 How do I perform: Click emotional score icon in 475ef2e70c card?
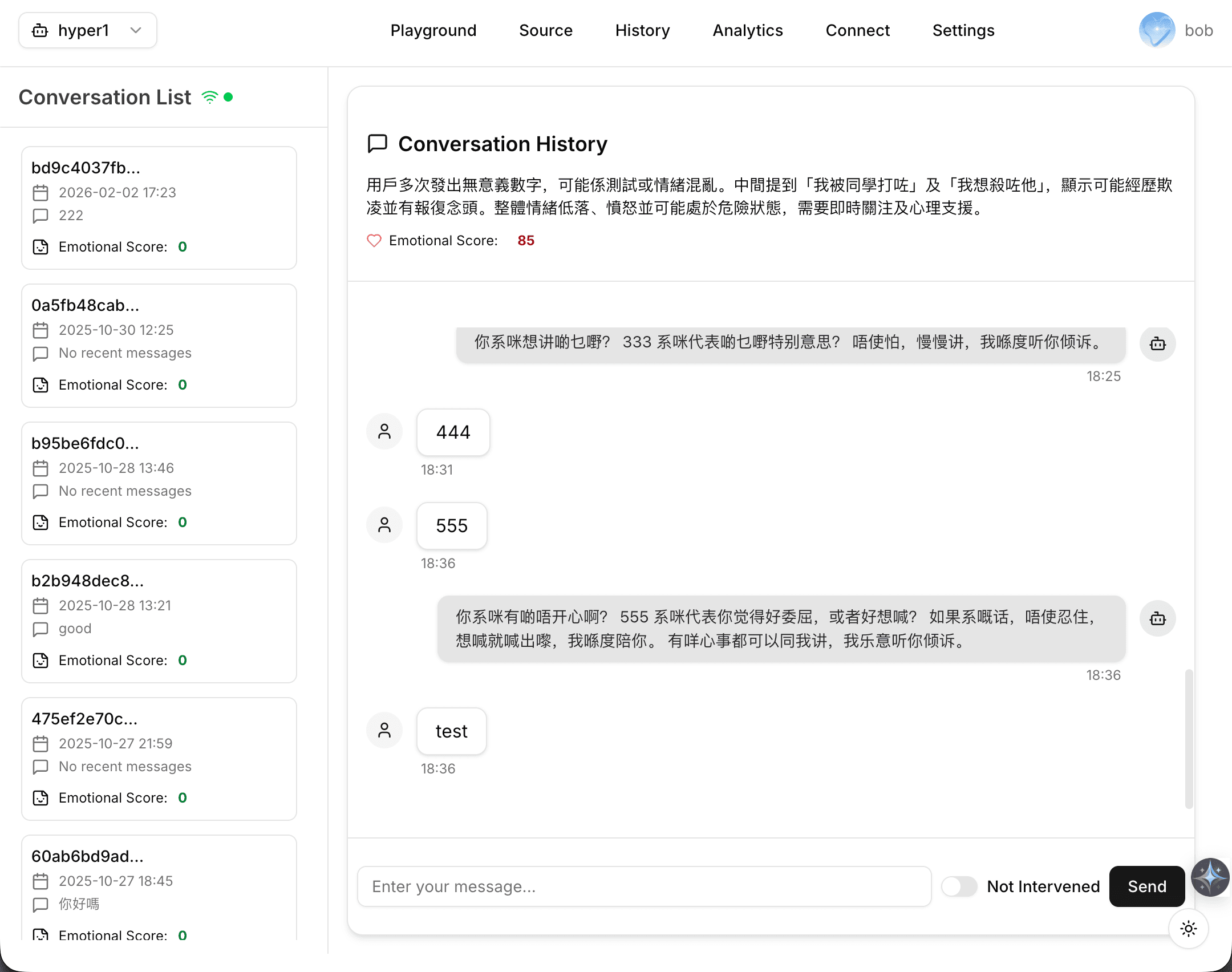[40, 798]
